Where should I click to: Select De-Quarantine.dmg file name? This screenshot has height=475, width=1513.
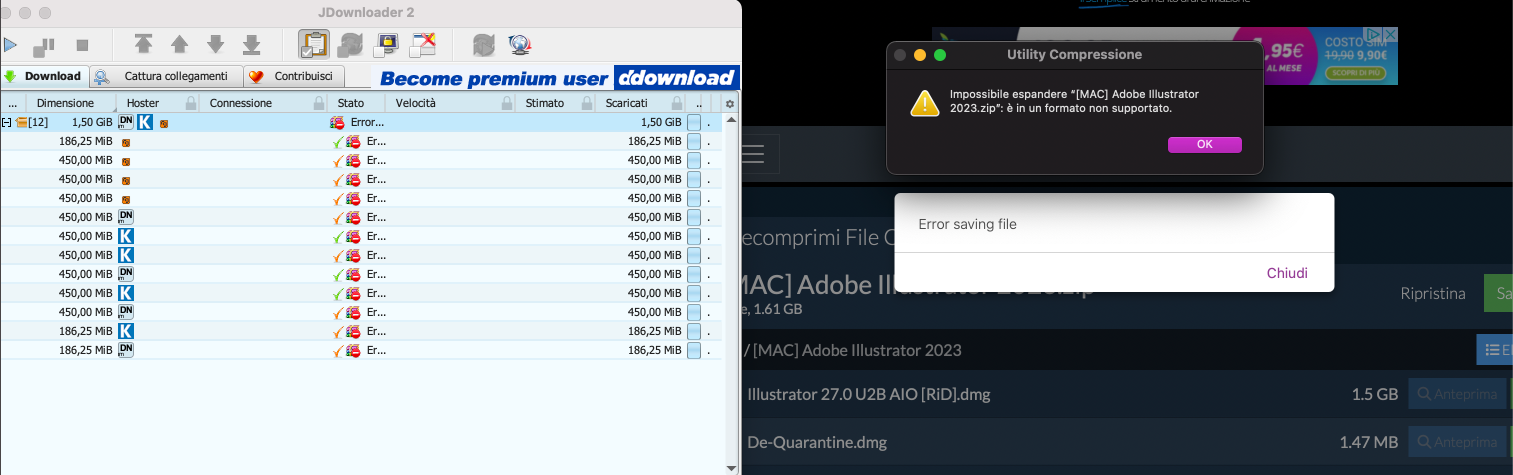tap(817, 442)
